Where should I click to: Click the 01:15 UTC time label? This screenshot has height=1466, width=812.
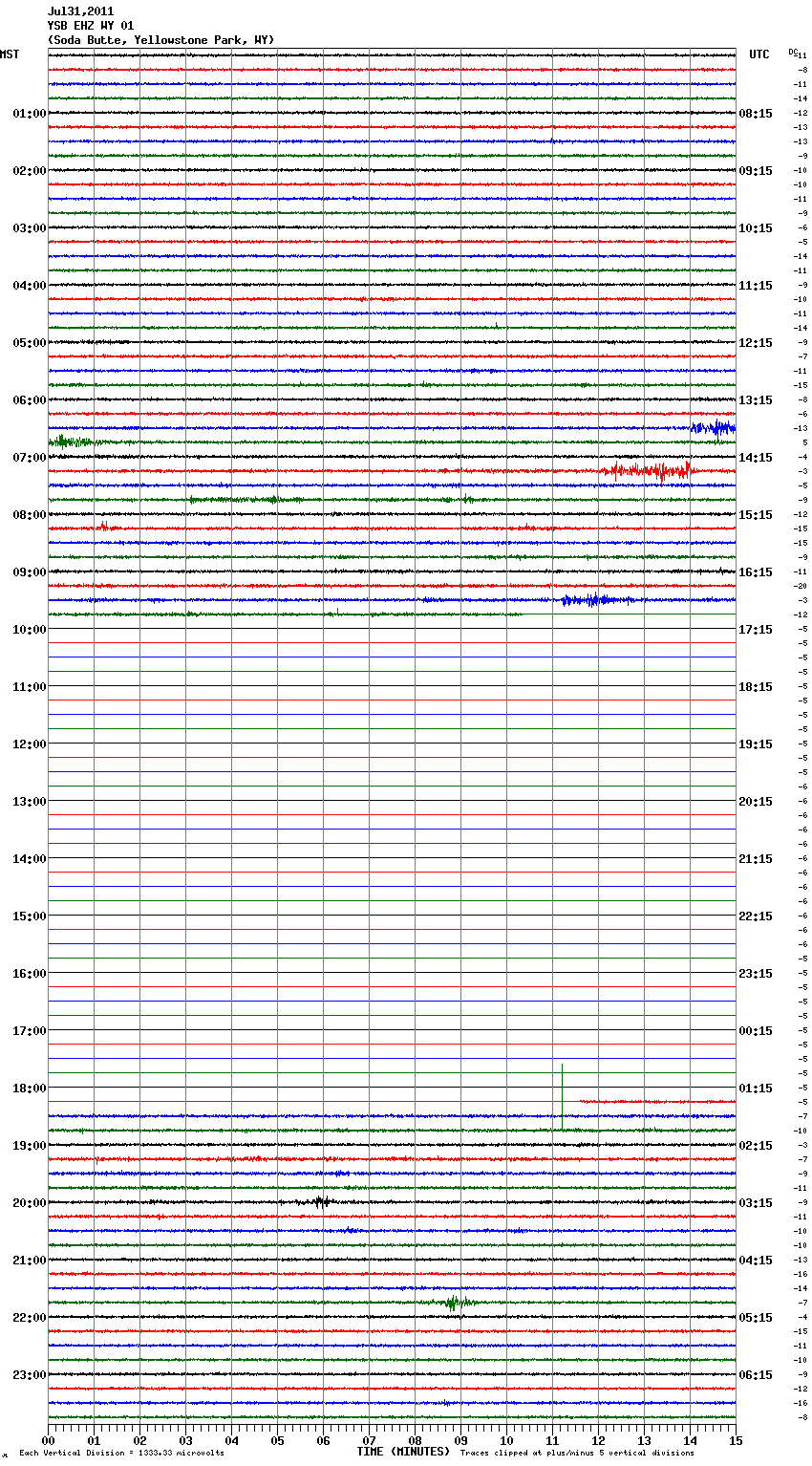[756, 1089]
